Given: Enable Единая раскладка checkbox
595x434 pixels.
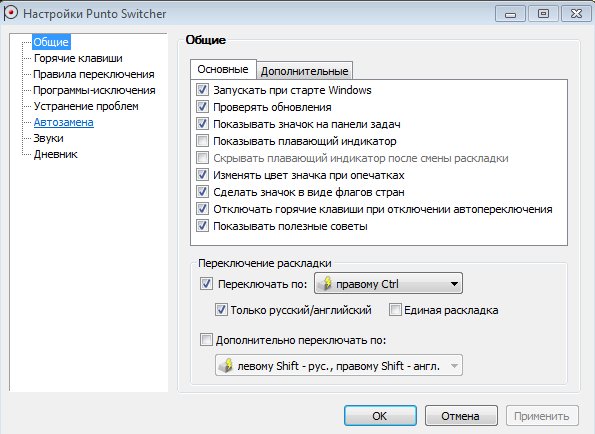Looking at the screenshot, I should click(x=395, y=310).
